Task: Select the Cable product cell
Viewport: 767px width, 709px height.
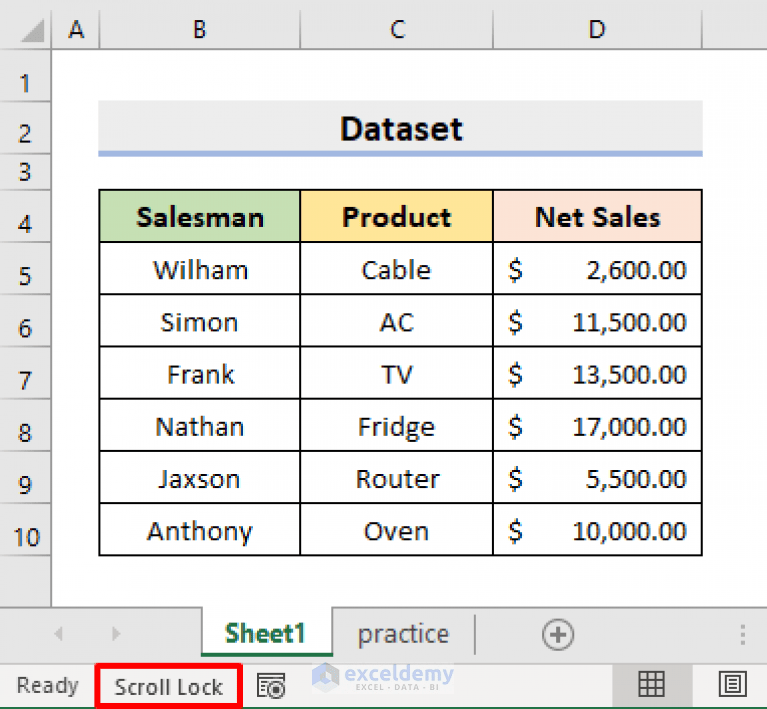Action: coord(397,269)
